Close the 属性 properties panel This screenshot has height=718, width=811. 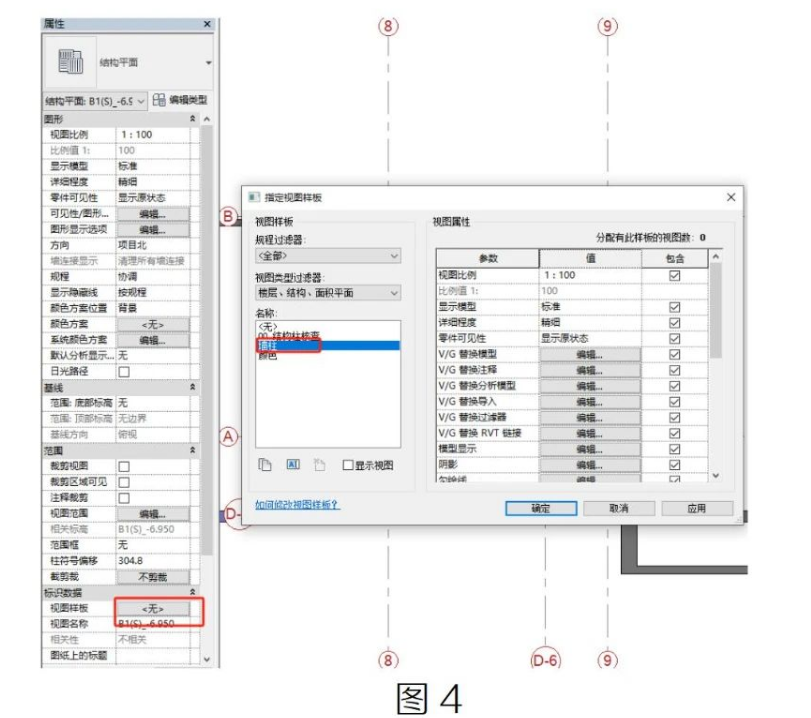tap(207, 24)
